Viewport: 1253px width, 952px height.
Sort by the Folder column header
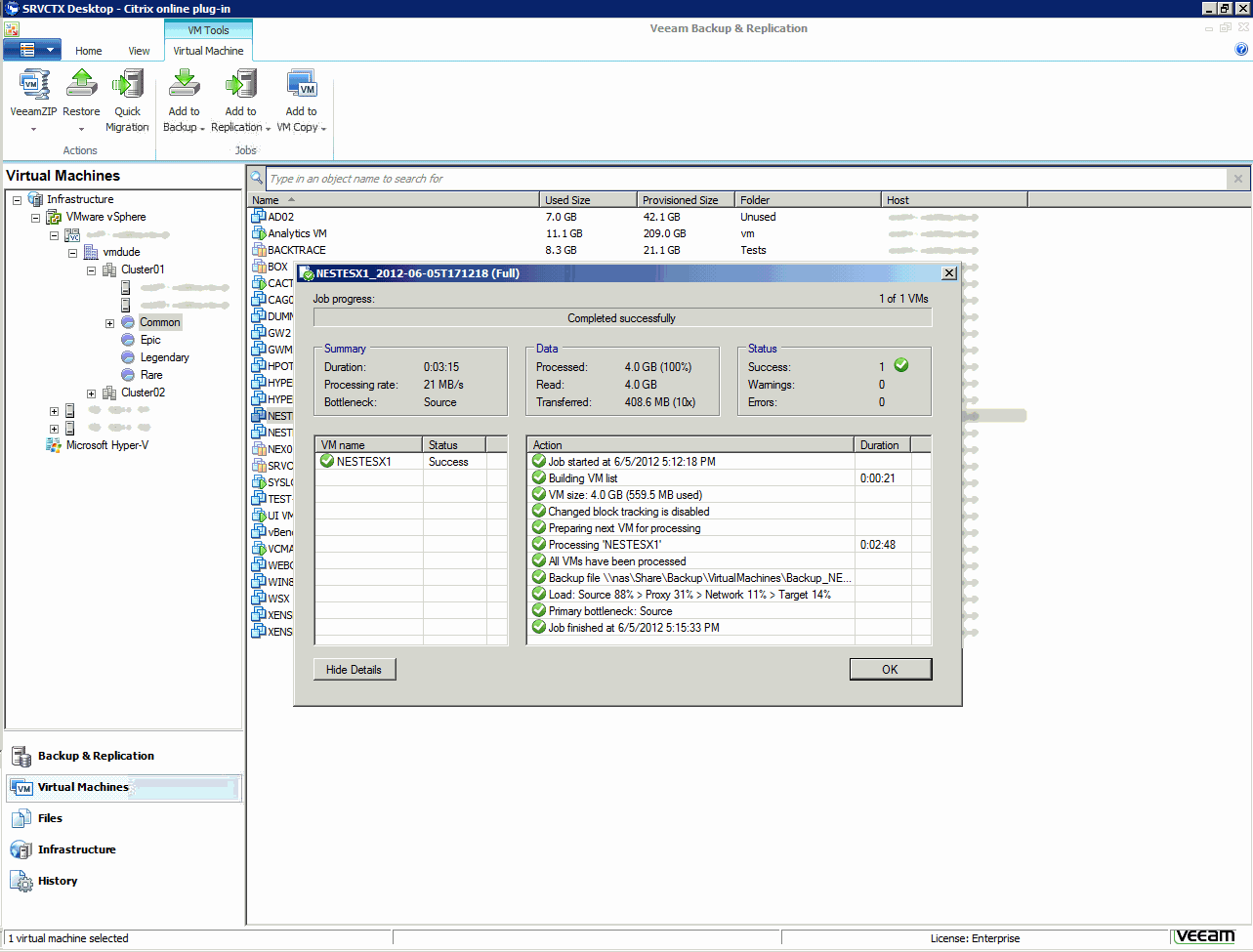pos(809,200)
